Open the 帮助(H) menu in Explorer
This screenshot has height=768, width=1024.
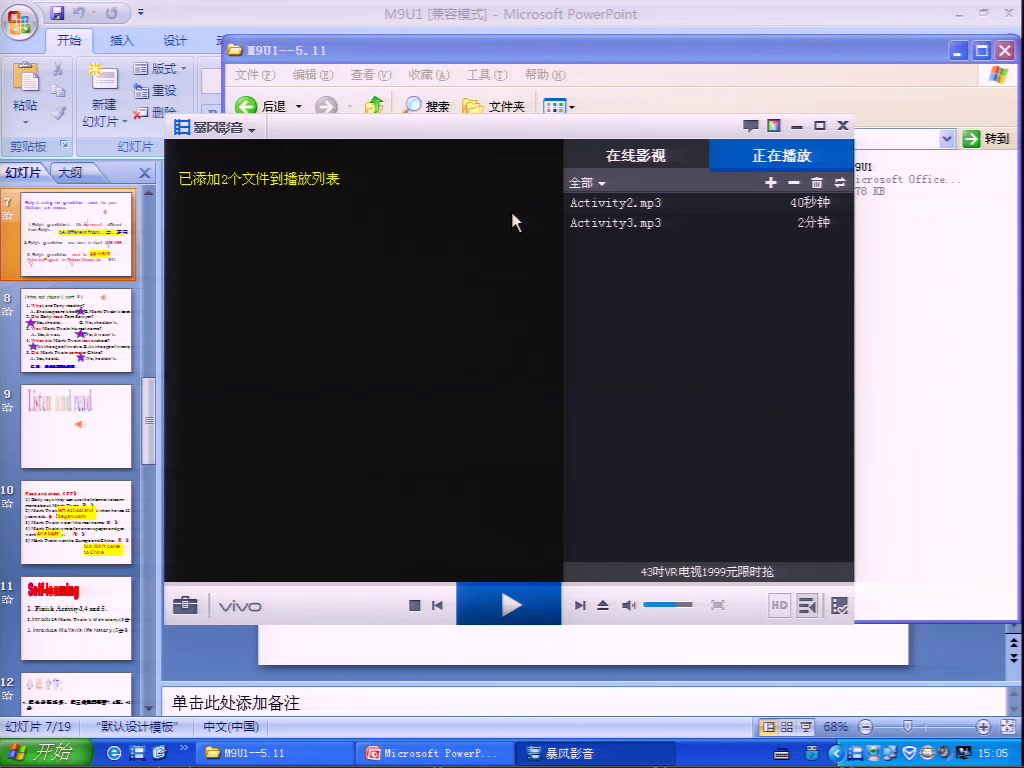(545, 75)
